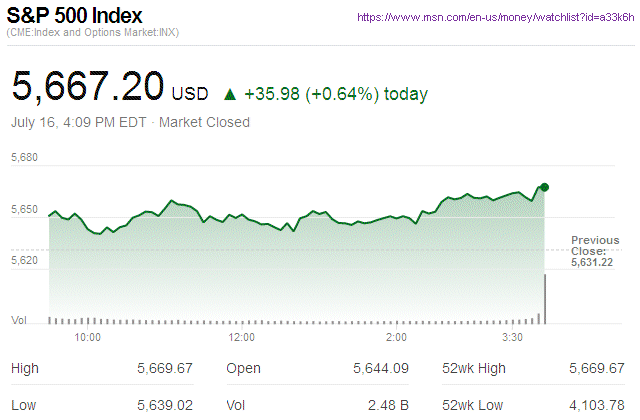The height and width of the screenshot is (420, 640).
Task: Select the 12:00 time axis marker
Action: [242, 337]
